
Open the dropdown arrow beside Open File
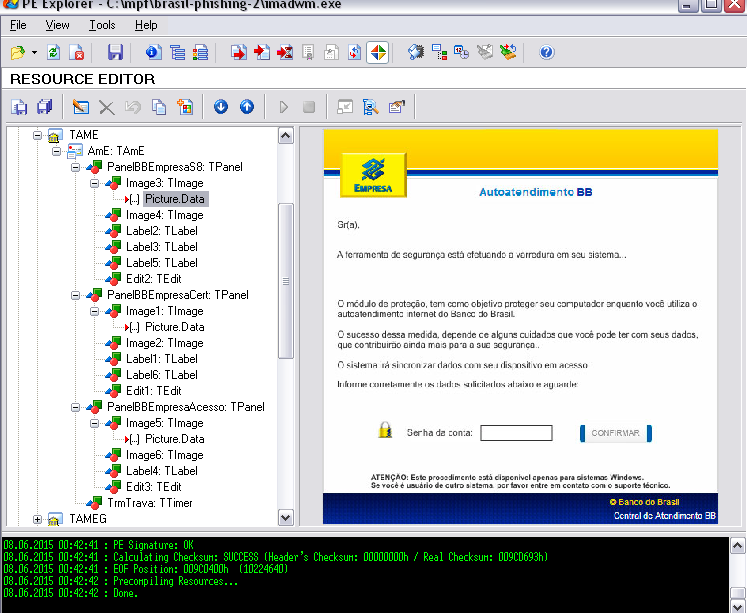pos(34,52)
